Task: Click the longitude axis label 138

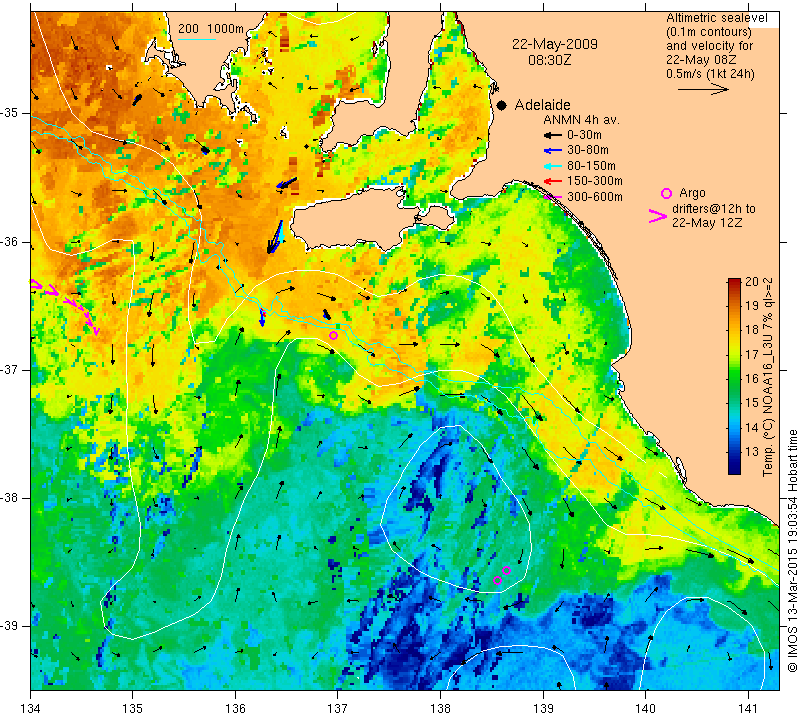Action: click(x=440, y=708)
